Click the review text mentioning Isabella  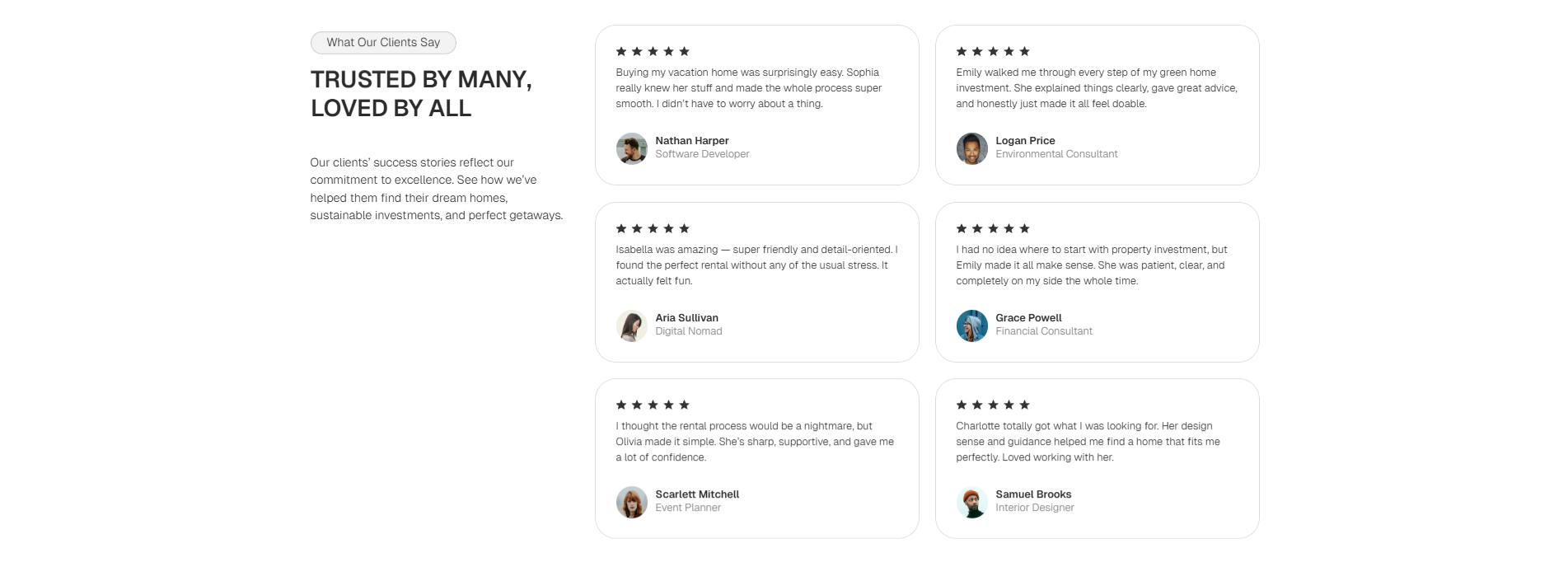756,265
